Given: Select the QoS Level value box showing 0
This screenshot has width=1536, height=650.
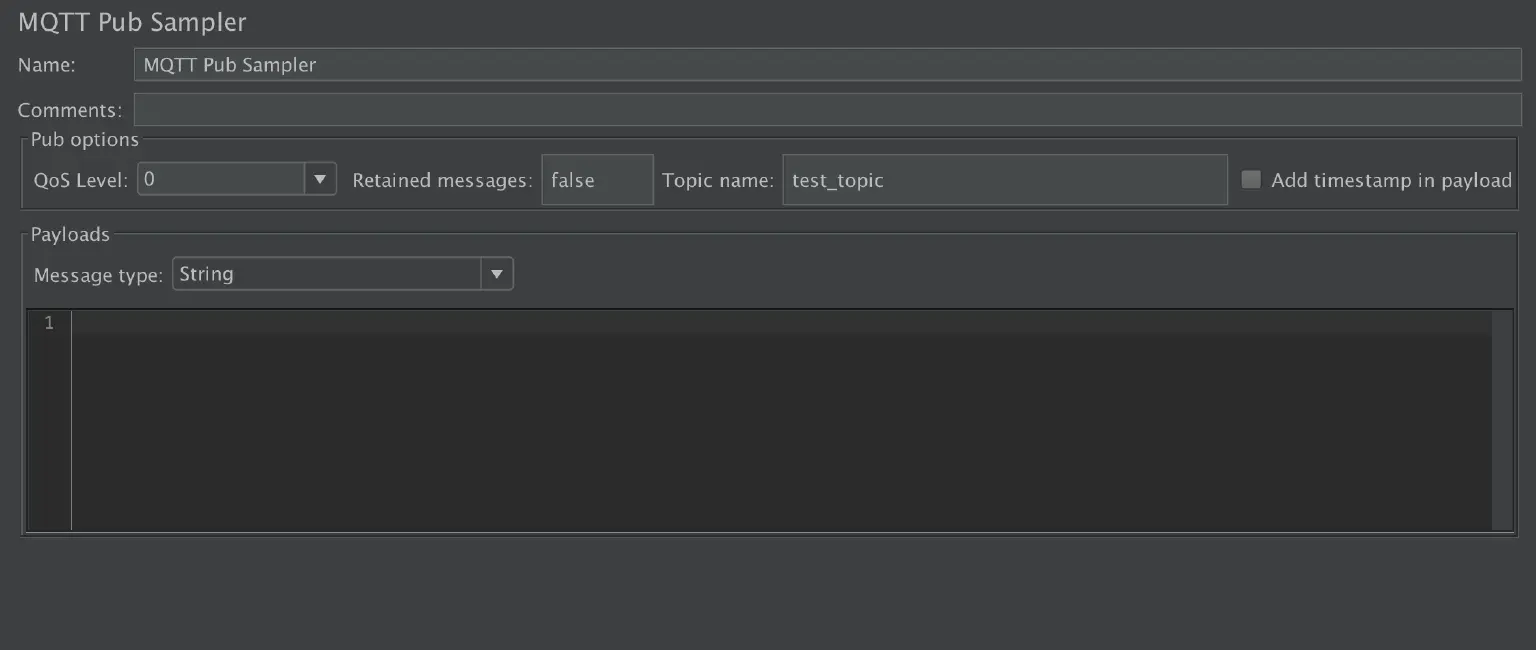Looking at the screenshot, I should 221,180.
